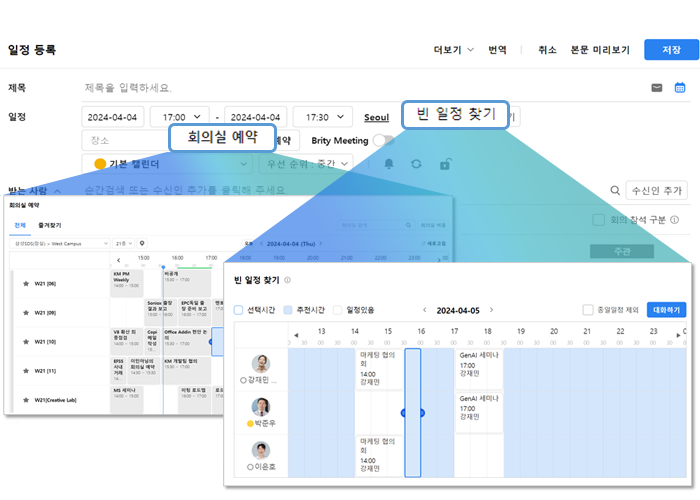Open info icon beside 빈 일정 찾기 heading
Image resolution: width=700 pixels, height=500 pixels.
[288, 280]
